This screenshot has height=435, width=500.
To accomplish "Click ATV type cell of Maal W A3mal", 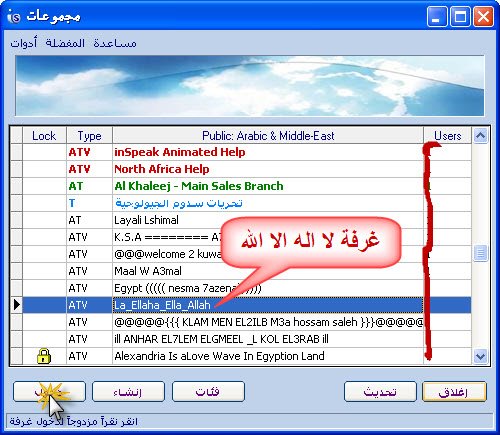I will tap(89, 271).
